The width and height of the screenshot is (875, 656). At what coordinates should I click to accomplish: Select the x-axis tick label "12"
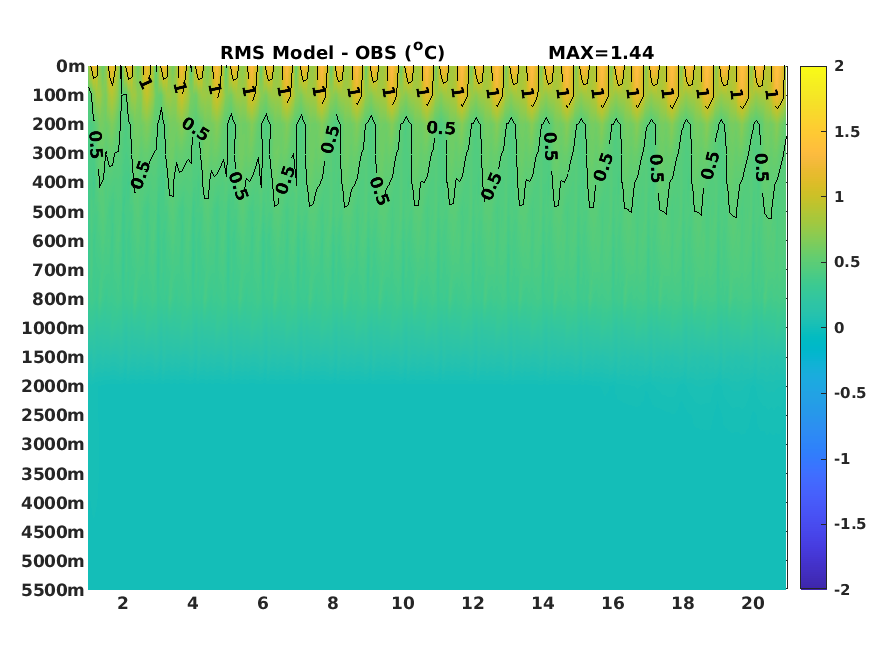[473, 604]
